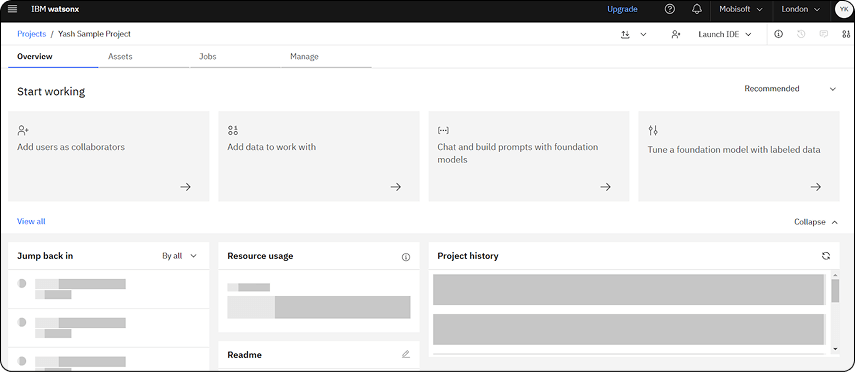Collapse the Start working section
Viewport: 855px width, 372px height.
click(816, 222)
